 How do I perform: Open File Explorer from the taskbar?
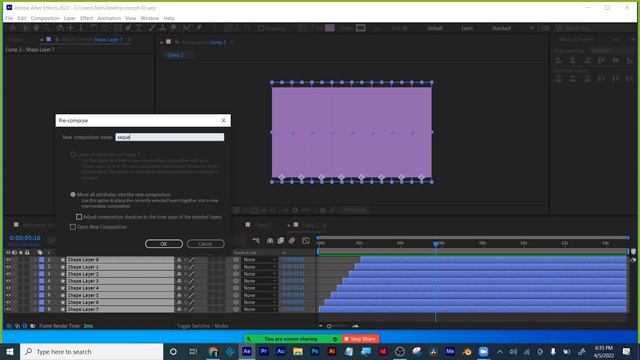point(298,351)
